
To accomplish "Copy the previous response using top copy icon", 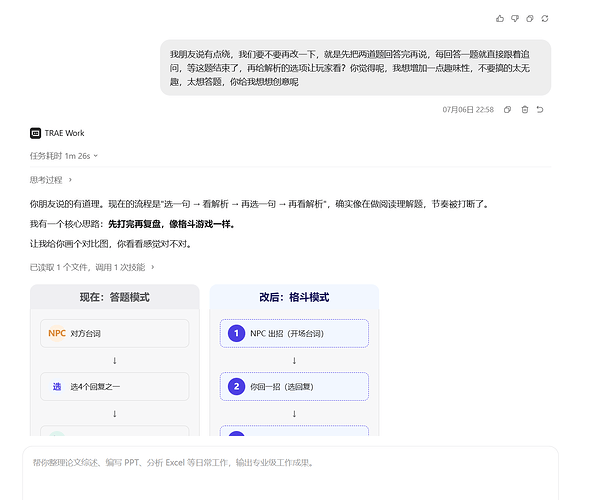I will click(x=530, y=18).
